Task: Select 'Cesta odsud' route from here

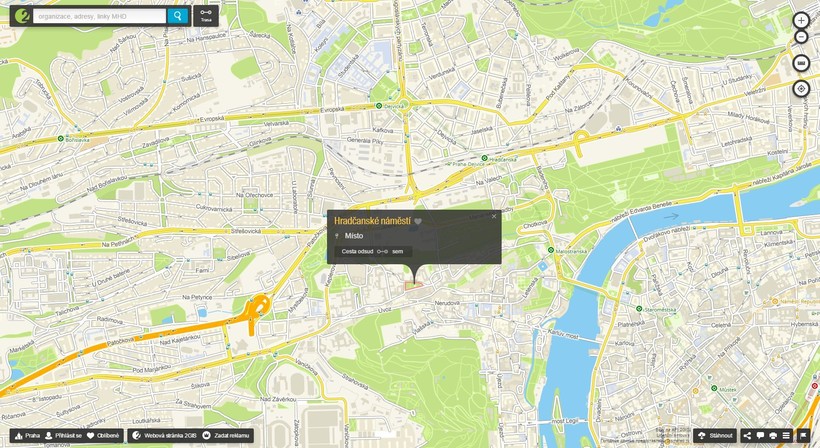Action: [357, 251]
